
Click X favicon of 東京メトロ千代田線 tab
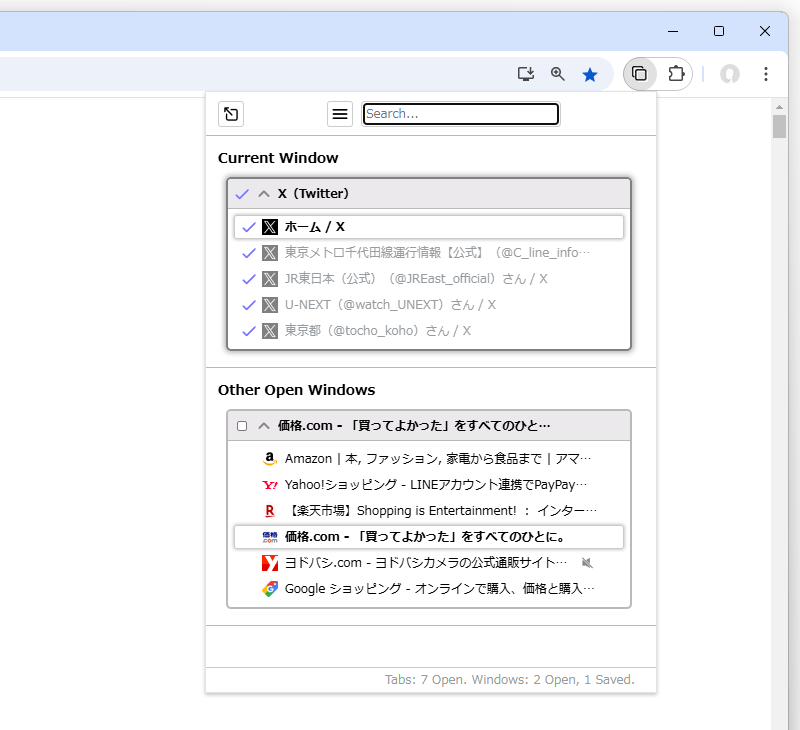tap(270, 253)
